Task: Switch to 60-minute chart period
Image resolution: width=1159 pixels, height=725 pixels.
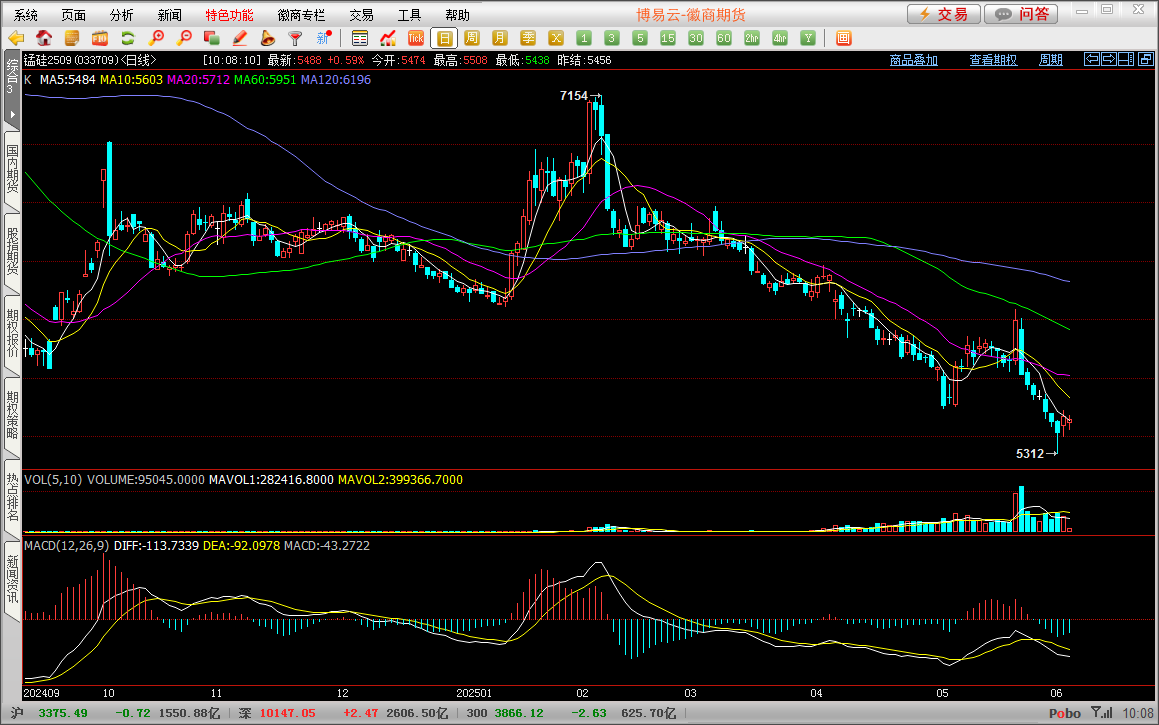Action: [x=724, y=38]
